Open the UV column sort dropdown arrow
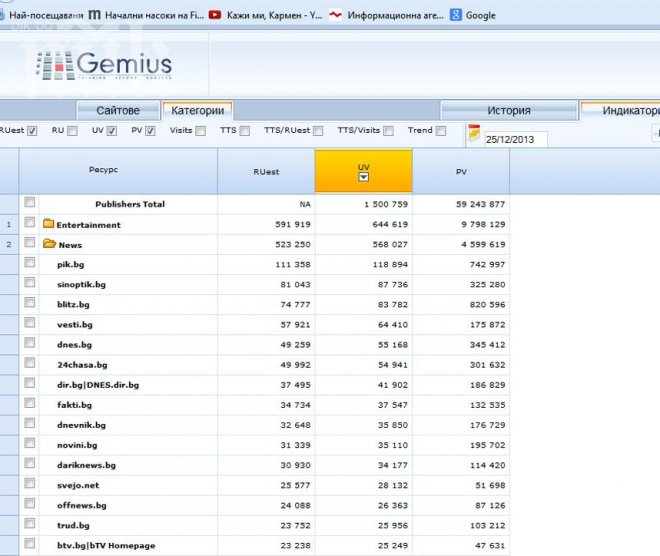660x556 pixels. point(364,177)
